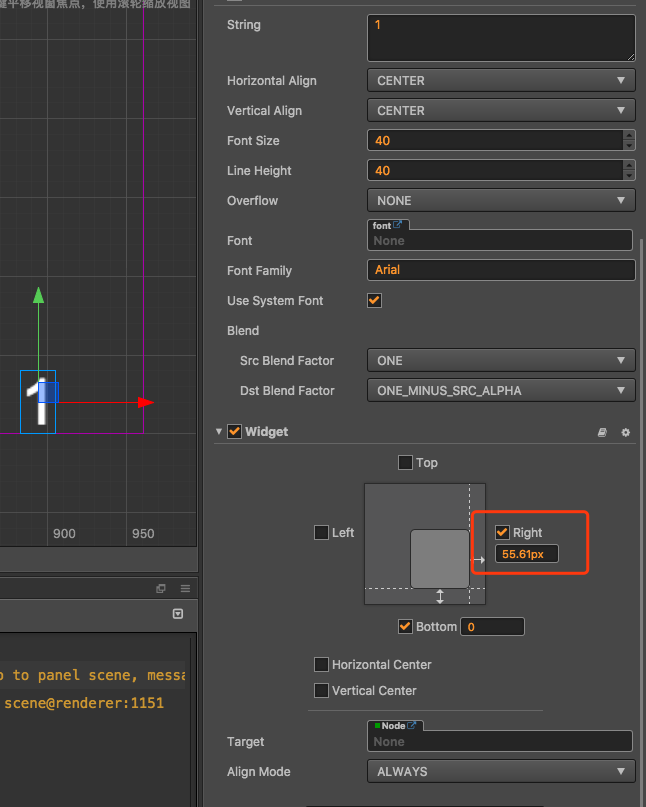Enable the Vertical Center checkbox
646x807 pixels.
tap(321, 690)
